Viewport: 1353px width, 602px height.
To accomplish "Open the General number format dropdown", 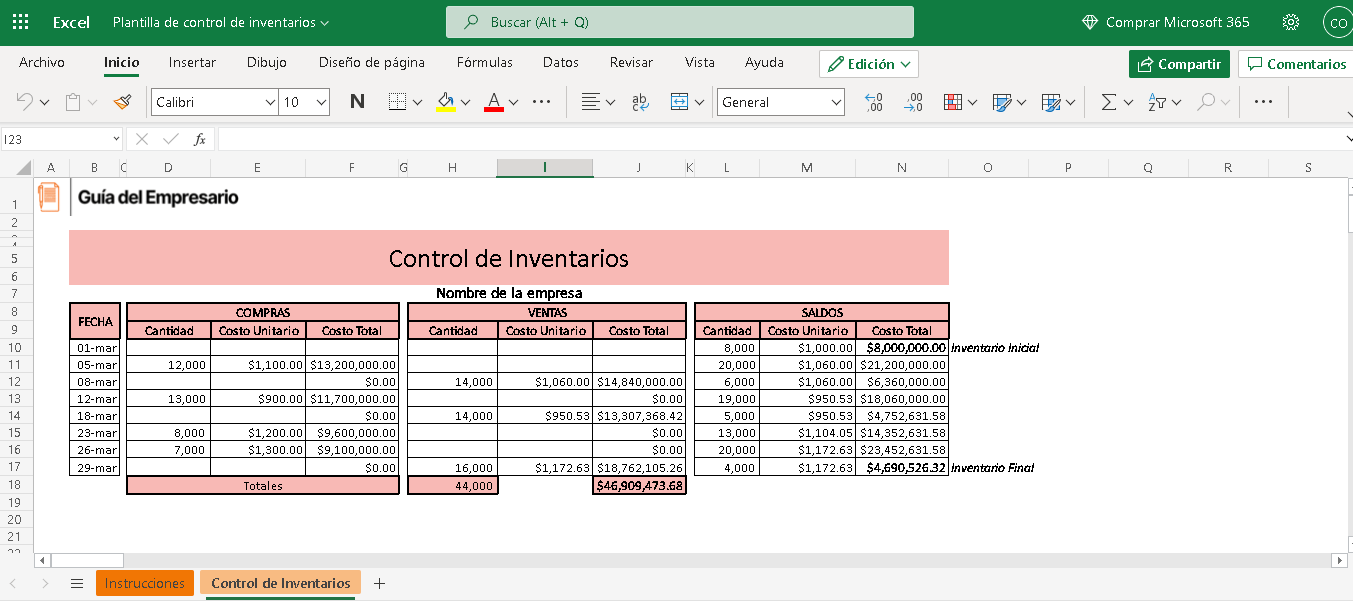I will [x=836, y=101].
